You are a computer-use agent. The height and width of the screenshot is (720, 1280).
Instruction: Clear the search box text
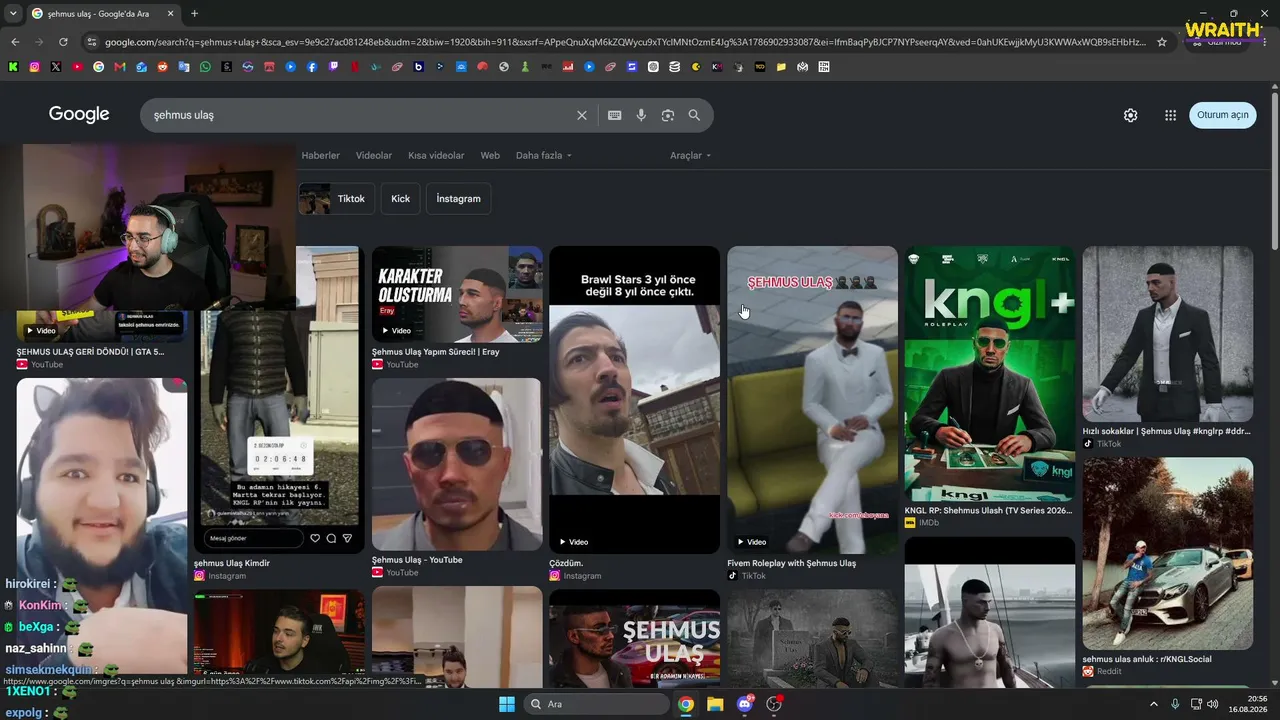(x=582, y=115)
